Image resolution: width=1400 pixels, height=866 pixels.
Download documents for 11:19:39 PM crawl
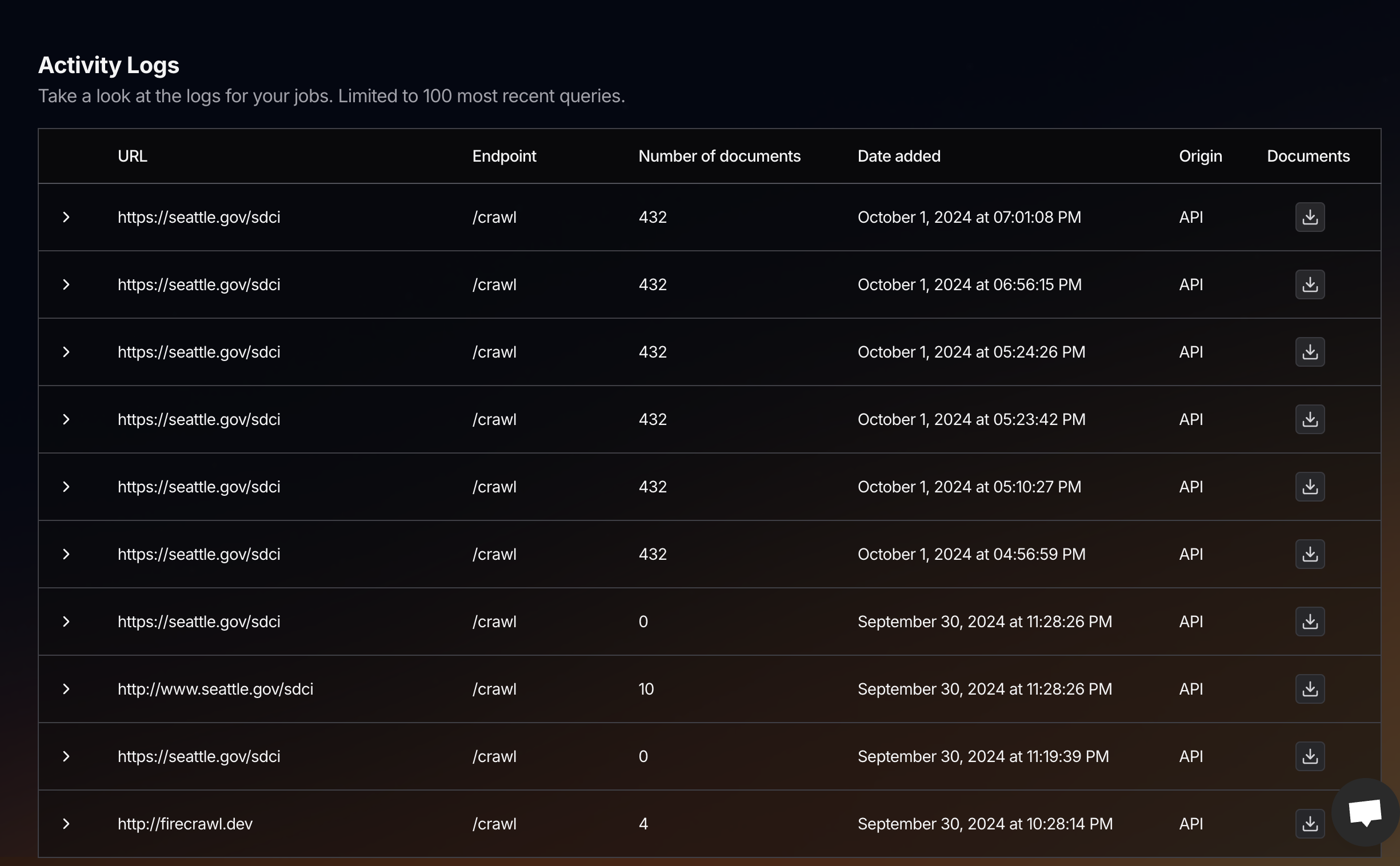pyautogui.click(x=1310, y=756)
